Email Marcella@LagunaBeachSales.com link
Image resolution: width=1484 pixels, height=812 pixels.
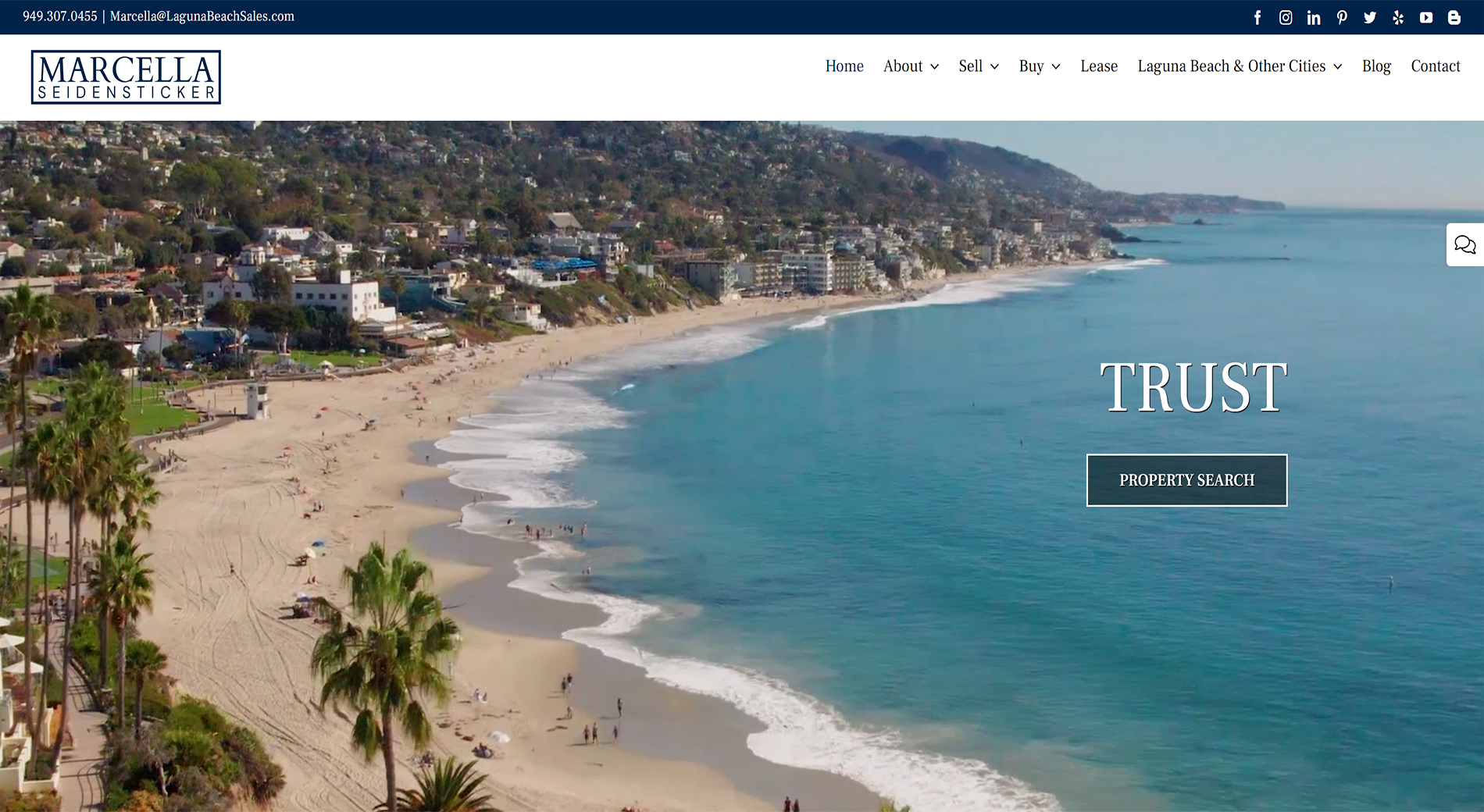(x=202, y=16)
